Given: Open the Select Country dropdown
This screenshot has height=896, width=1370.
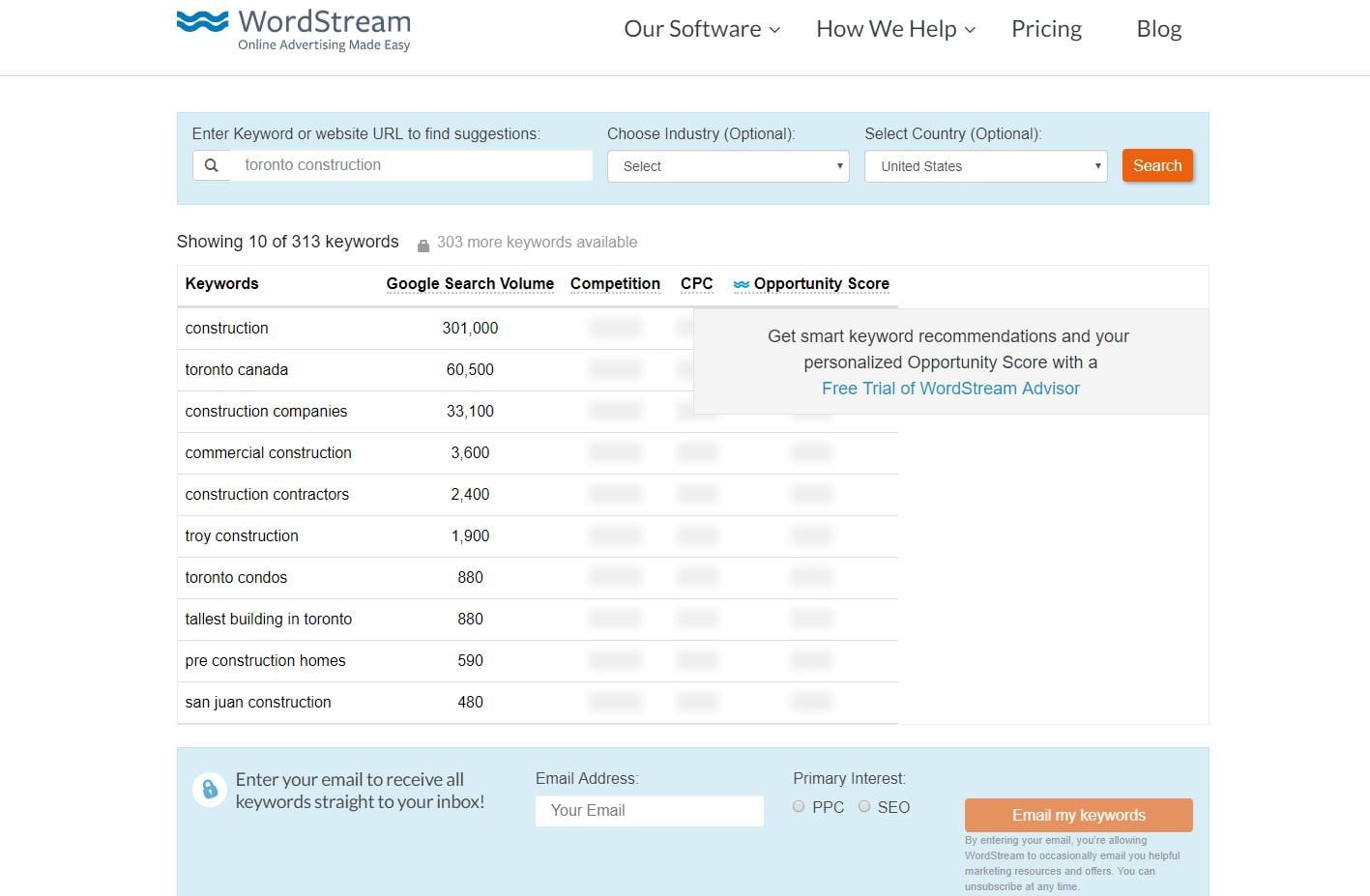Looking at the screenshot, I should tap(986, 166).
